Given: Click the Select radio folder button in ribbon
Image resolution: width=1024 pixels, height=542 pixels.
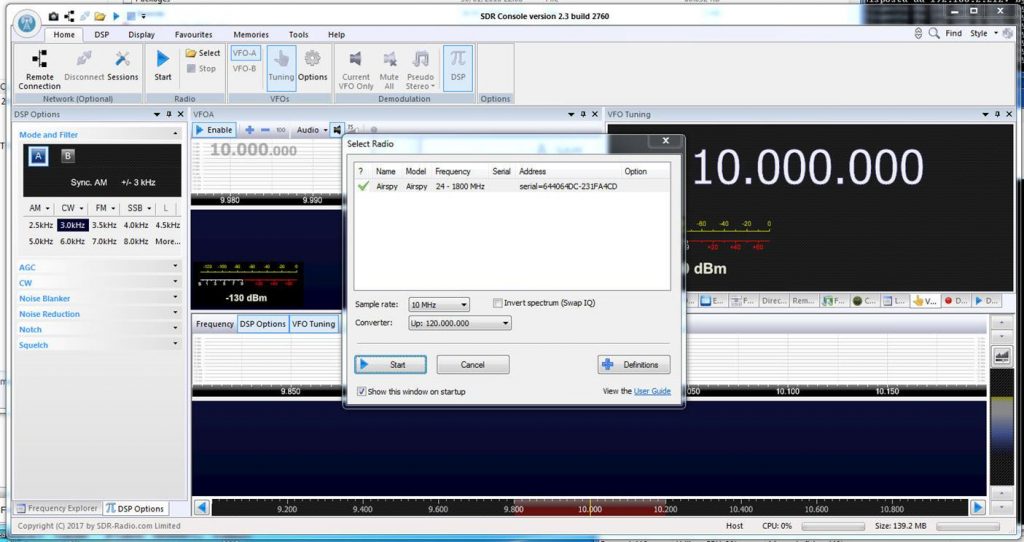Looking at the screenshot, I should point(203,53).
